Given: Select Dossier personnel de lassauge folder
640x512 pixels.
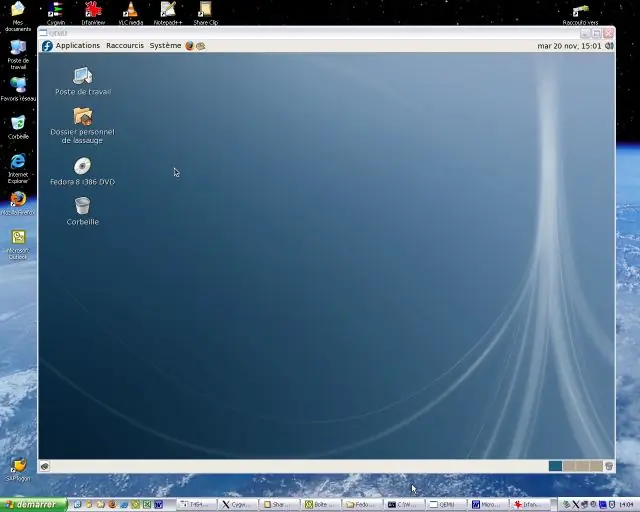Looking at the screenshot, I should click(82, 125).
